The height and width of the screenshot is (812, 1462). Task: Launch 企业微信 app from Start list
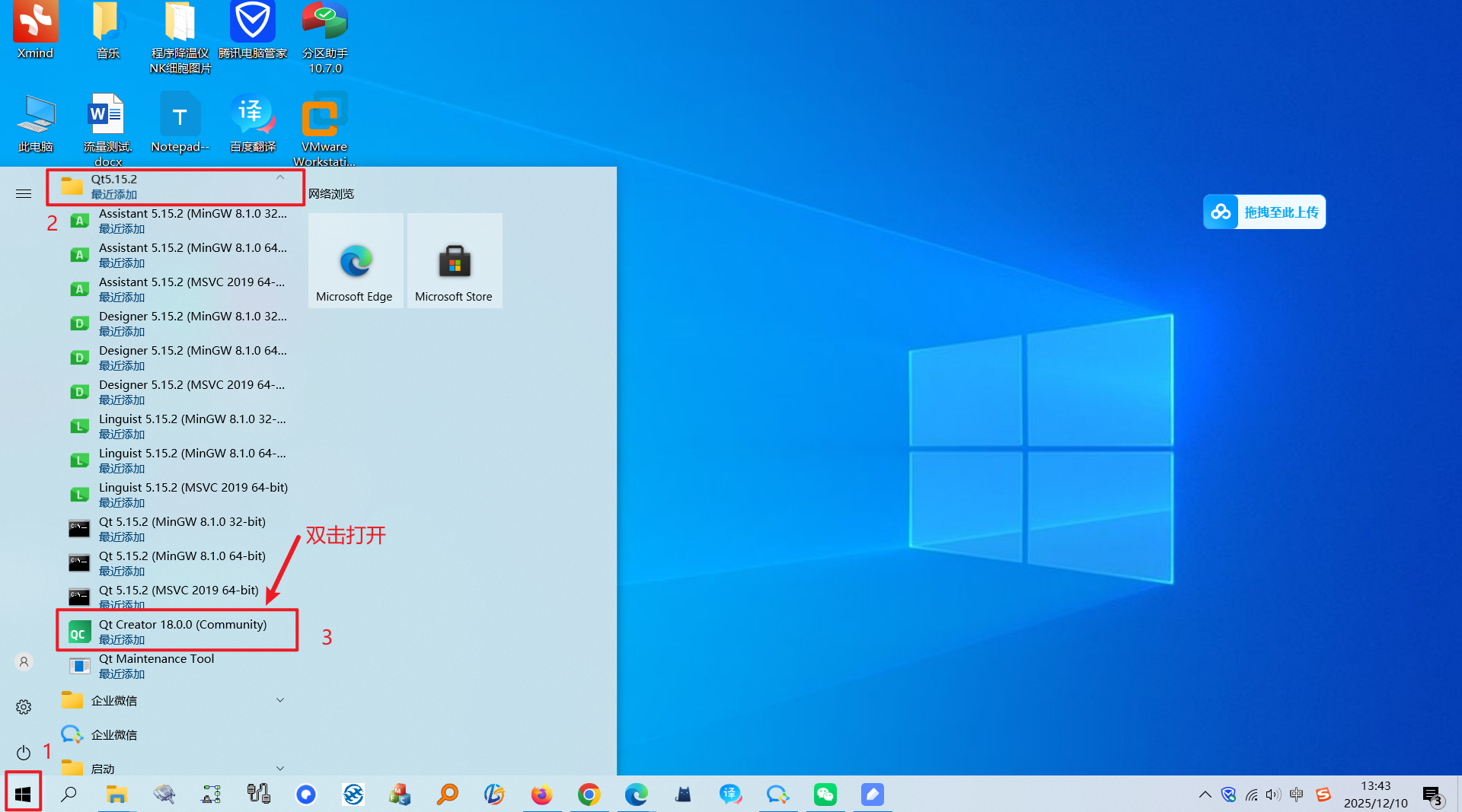tap(177, 734)
